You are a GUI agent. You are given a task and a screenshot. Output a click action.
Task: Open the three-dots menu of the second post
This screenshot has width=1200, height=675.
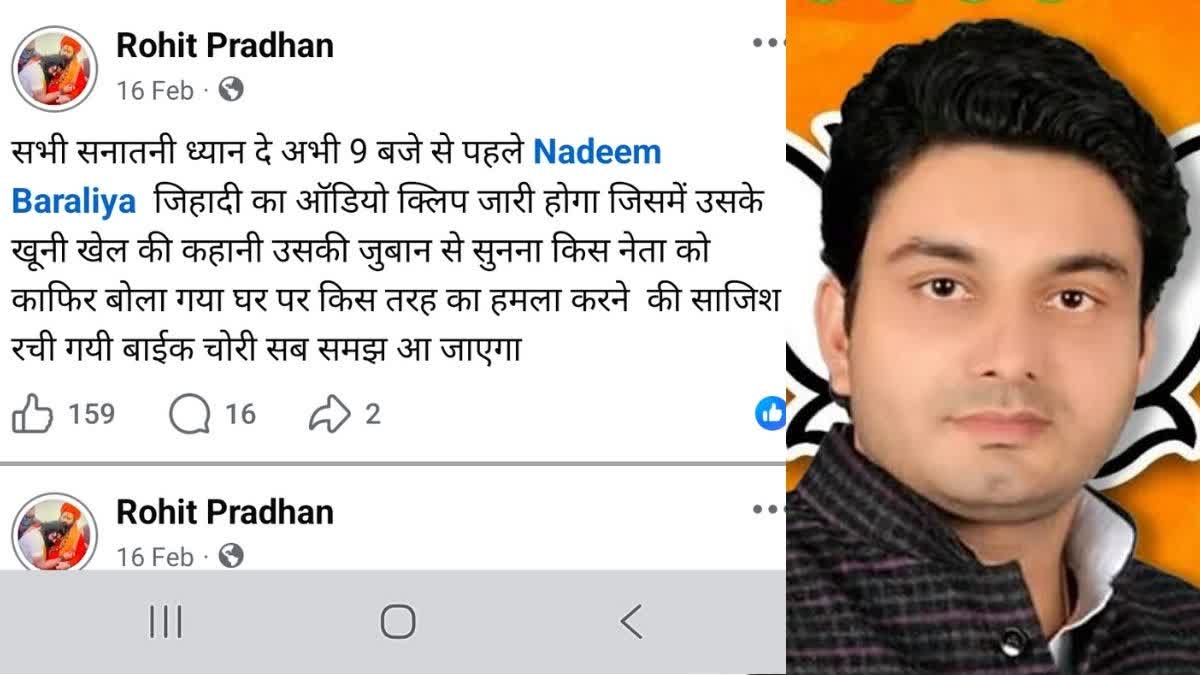pyautogui.click(x=768, y=510)
